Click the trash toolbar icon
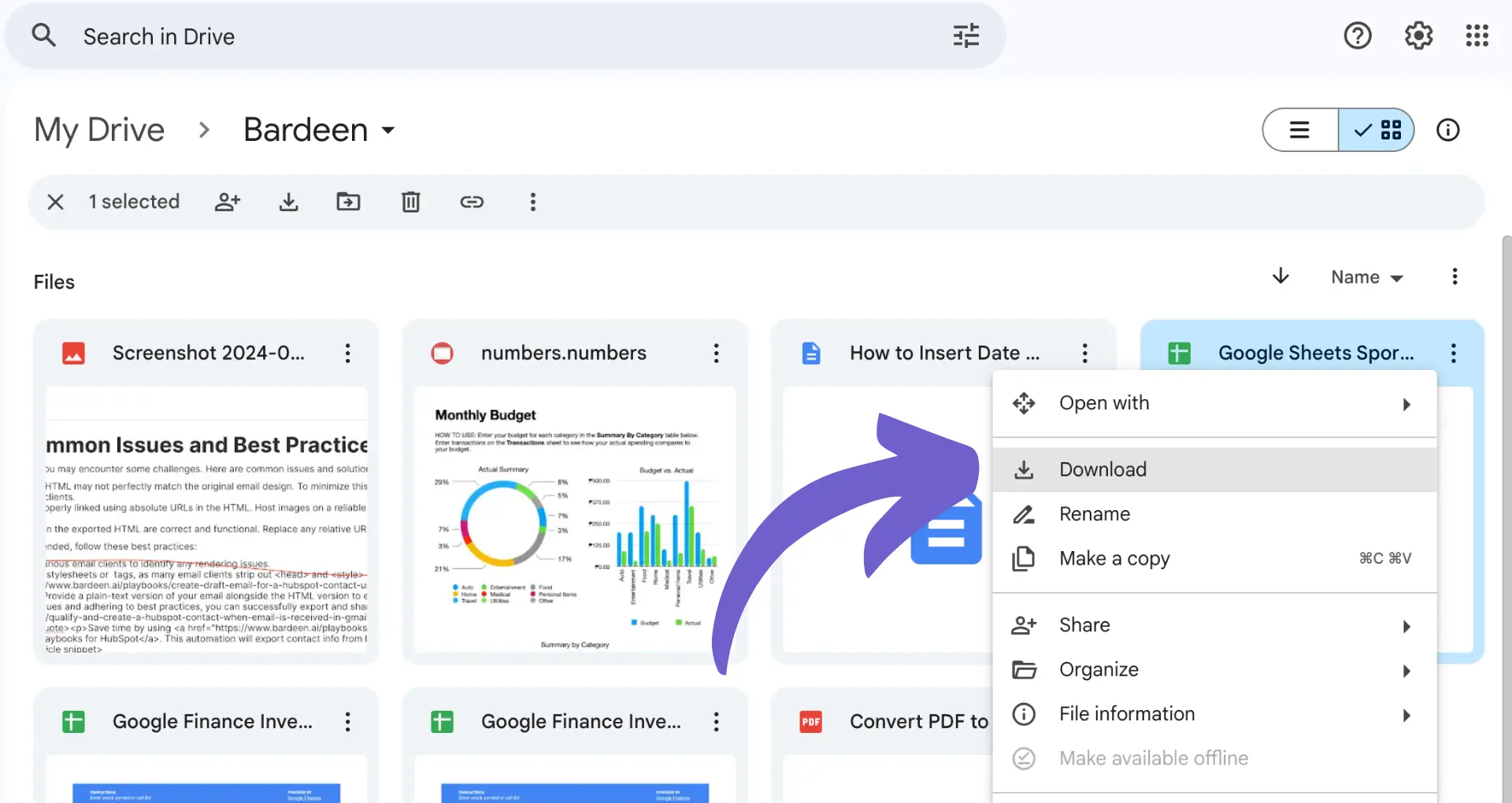1512x803 pixels. tap(411, 202)
